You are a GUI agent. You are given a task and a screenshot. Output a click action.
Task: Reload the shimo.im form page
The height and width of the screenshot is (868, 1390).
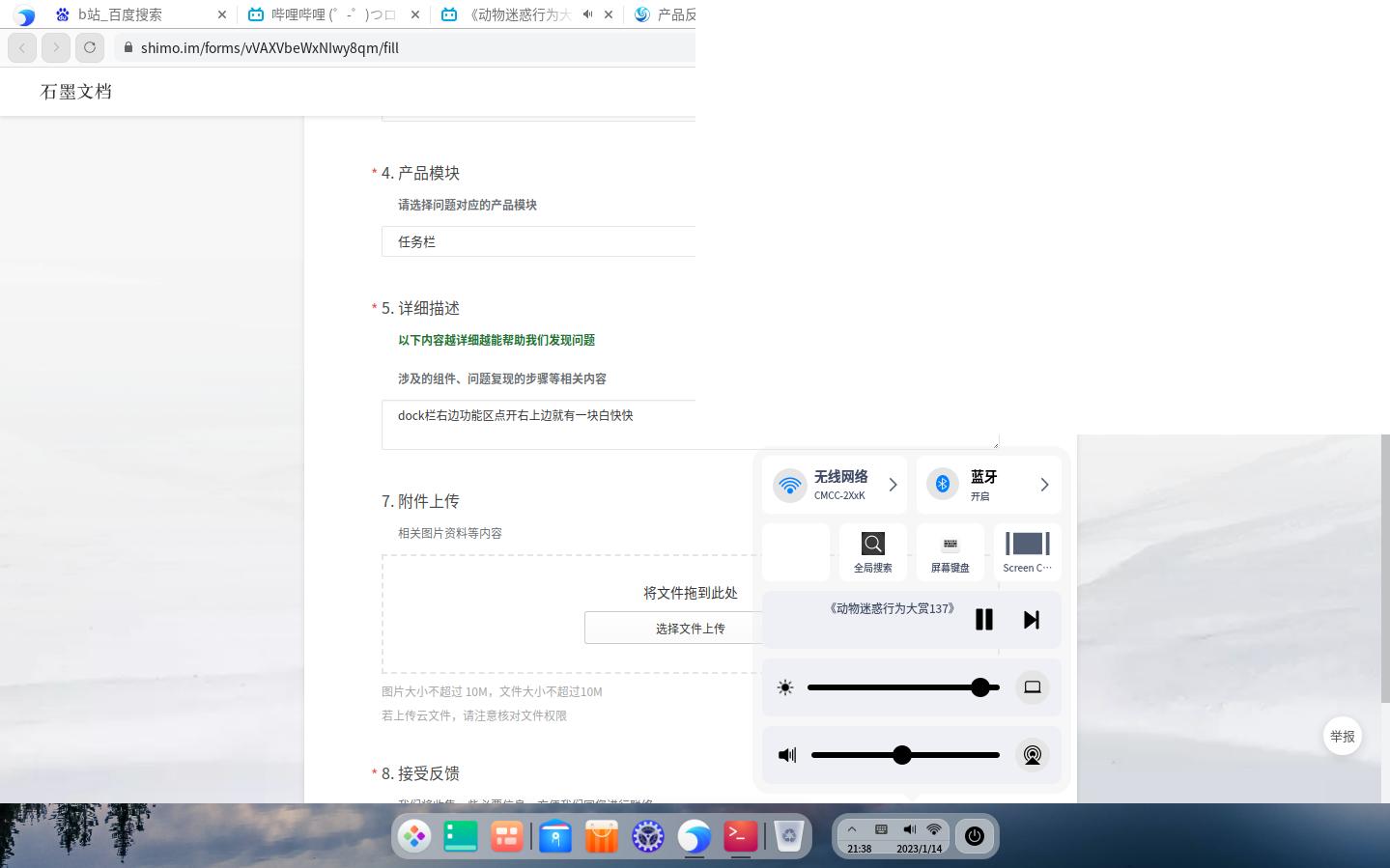[90, 47]
